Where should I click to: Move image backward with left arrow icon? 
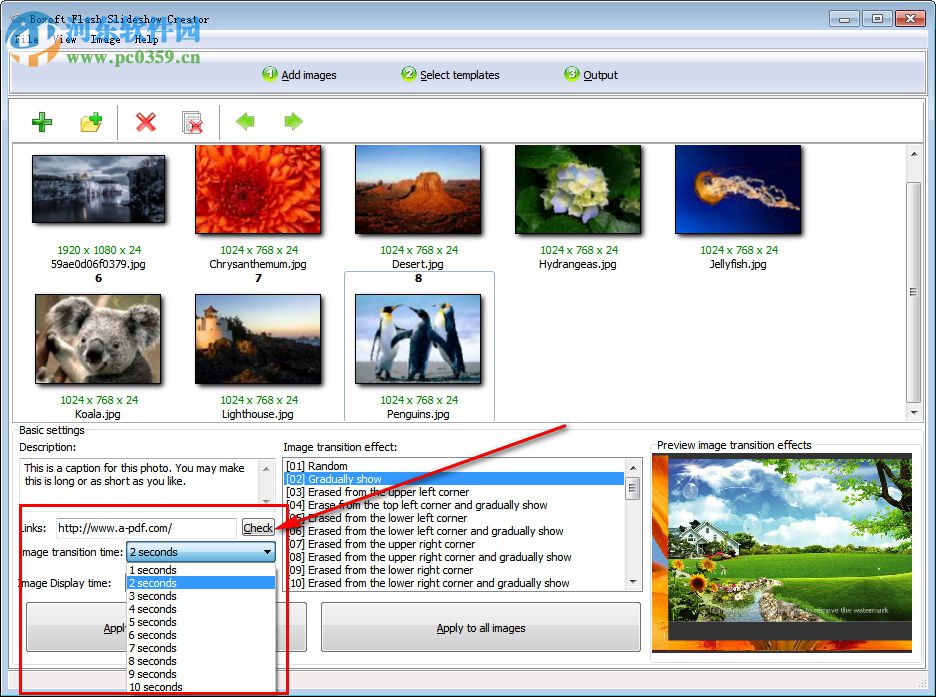[x=245, y=122]
